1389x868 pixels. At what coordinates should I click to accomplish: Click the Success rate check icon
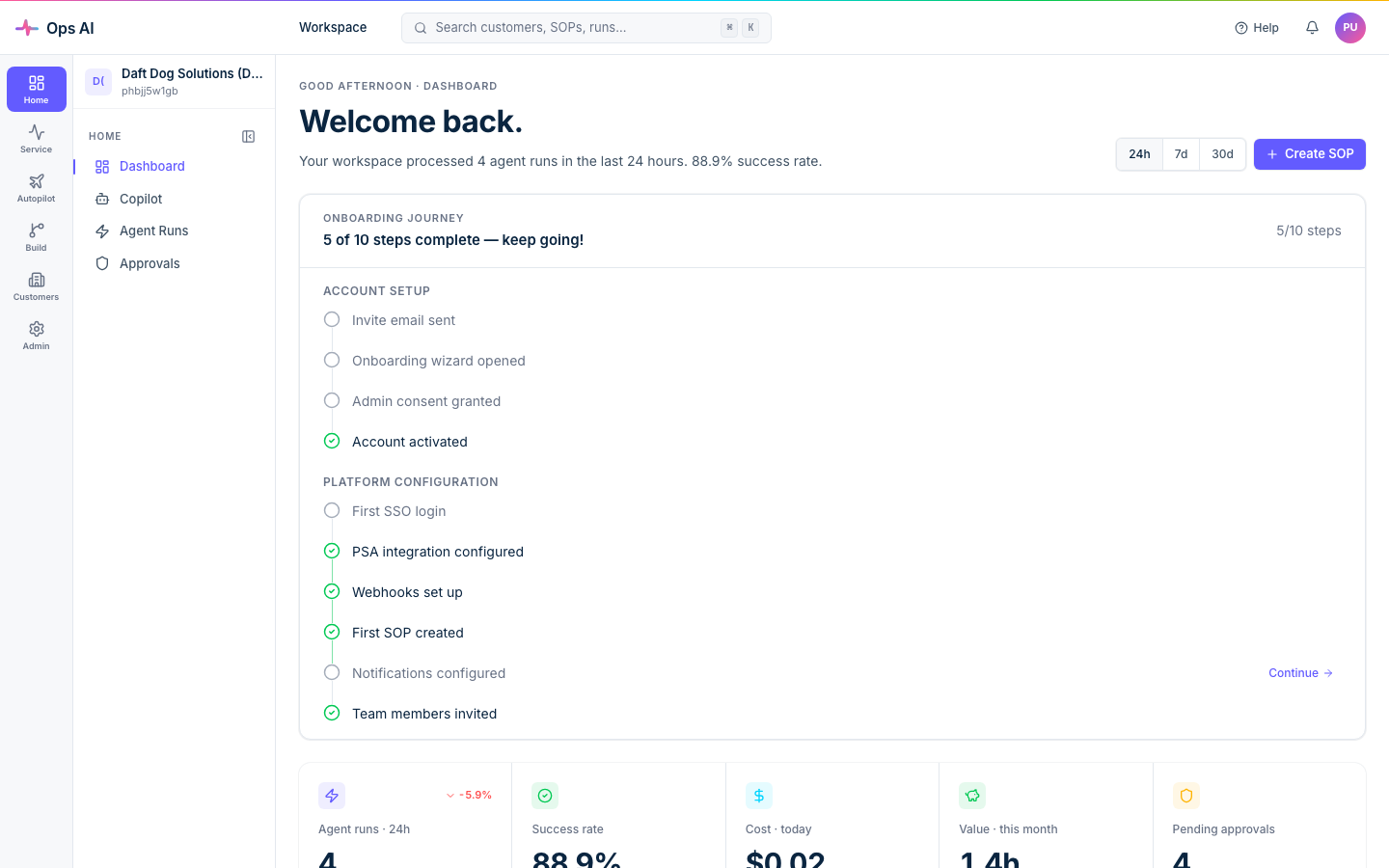pyautogui.click(x=545, y=796)
